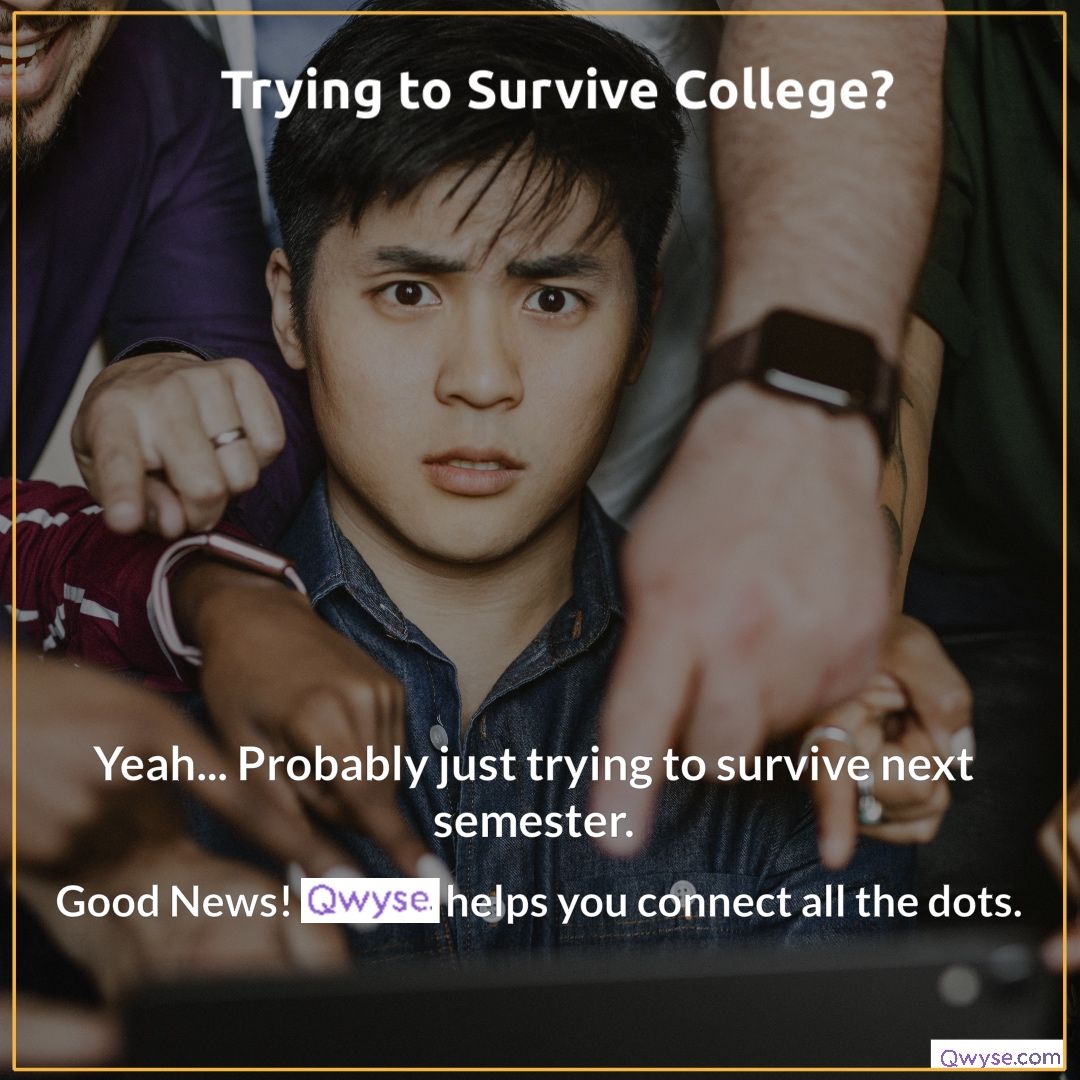This screenshot has width=1080, height=1080.
Task: Click the word semester.
Action: coord(534,821)
